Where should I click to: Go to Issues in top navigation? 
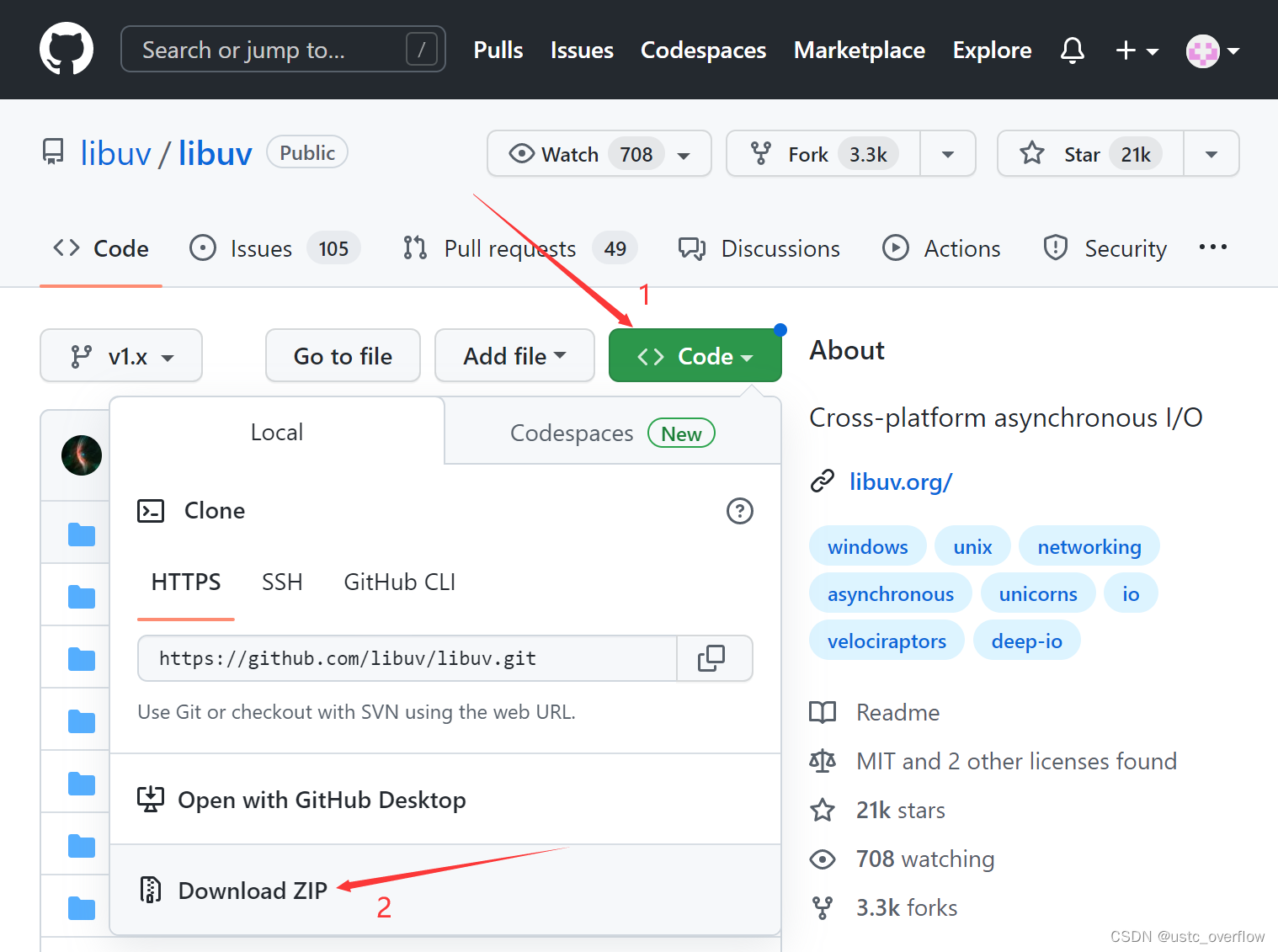pos(582,51)
